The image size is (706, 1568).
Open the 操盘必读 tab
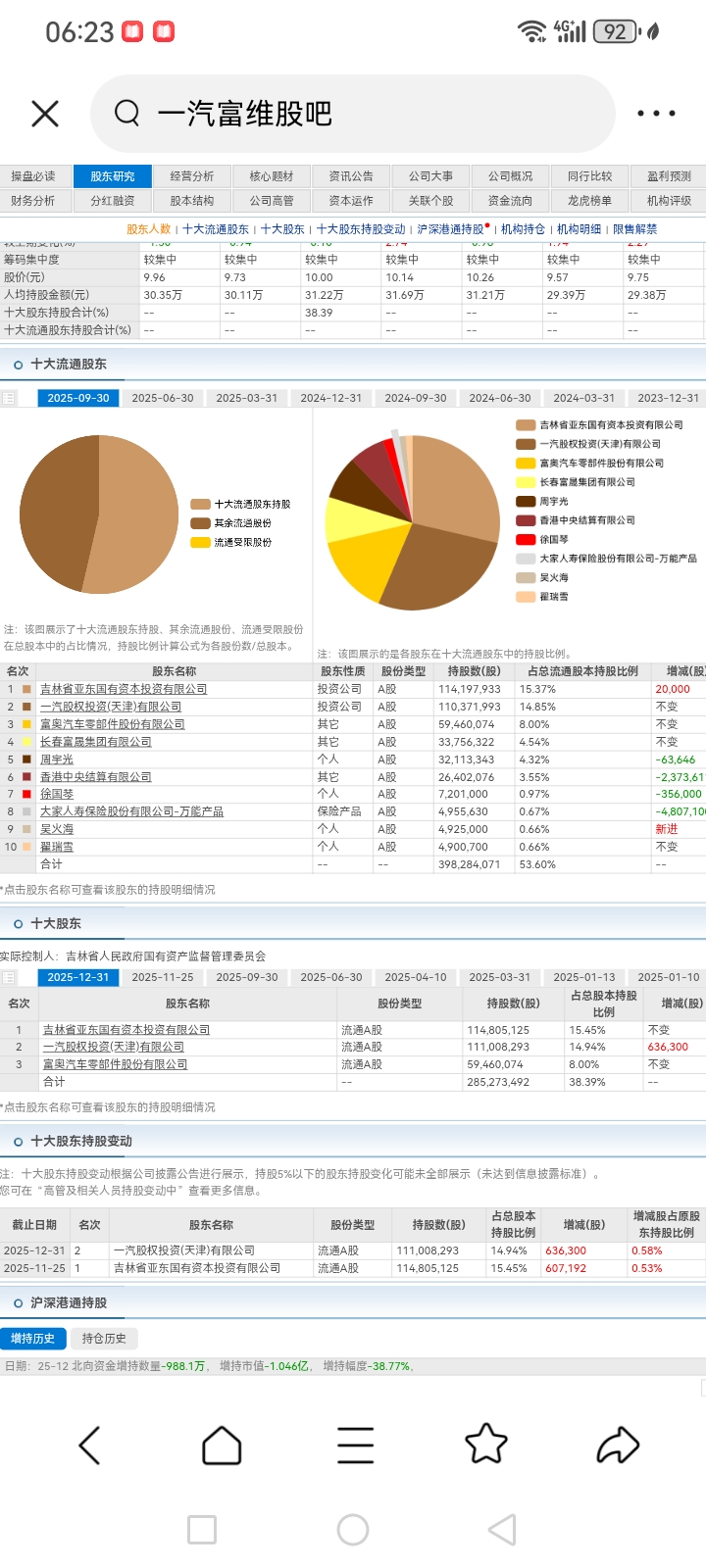33,176
